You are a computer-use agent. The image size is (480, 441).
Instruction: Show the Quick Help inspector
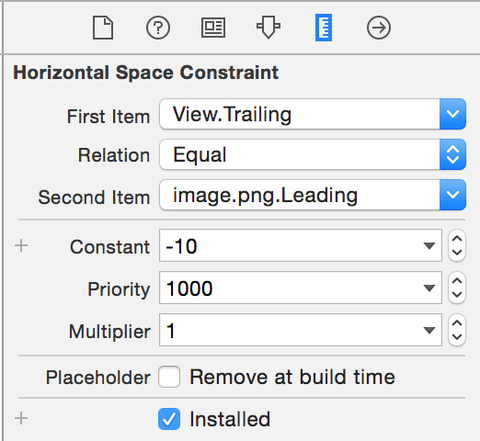tap(158, 28)
